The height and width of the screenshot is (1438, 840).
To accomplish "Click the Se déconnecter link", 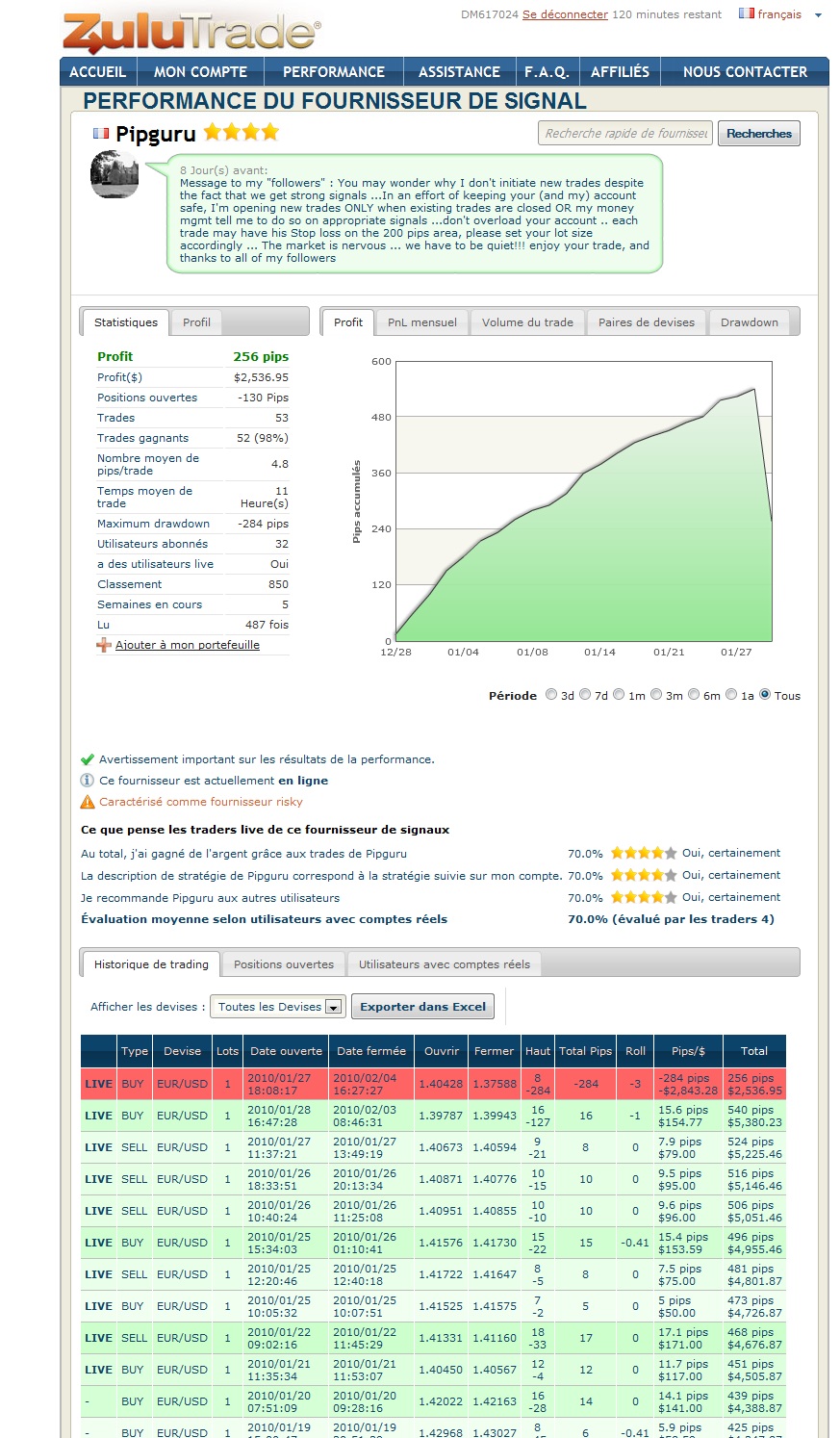I will (565, 14).
